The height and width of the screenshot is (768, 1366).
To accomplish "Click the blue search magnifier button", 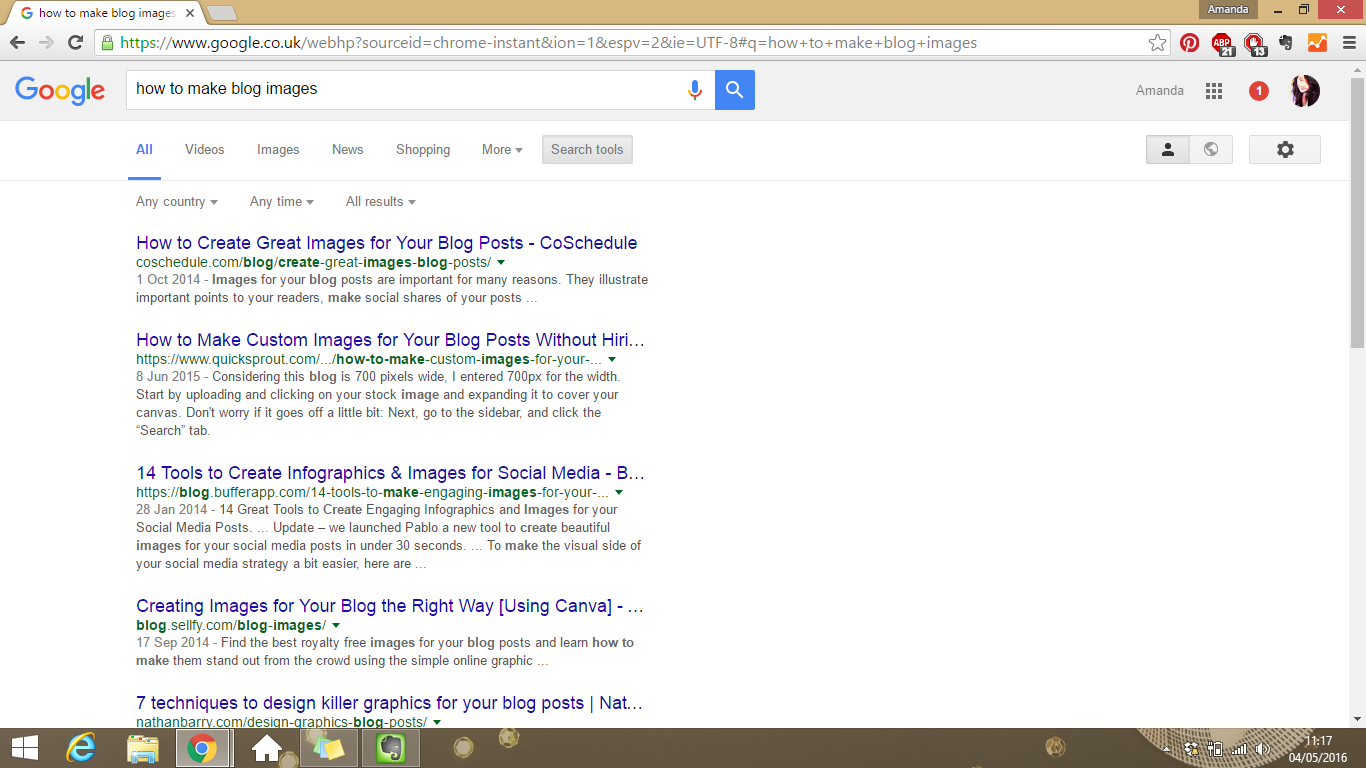I will pyautogui.click(x=735, y=90).
